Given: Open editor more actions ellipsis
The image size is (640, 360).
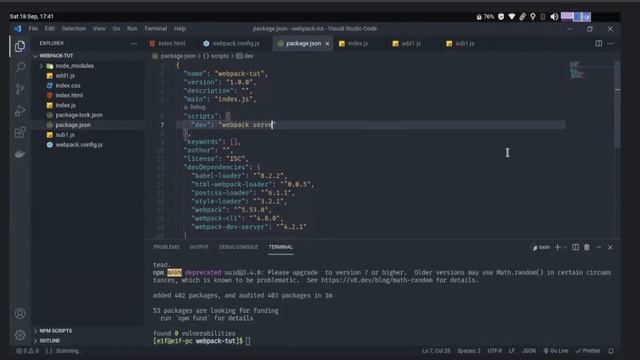Looking at the screenshot, I should point(610,43).
